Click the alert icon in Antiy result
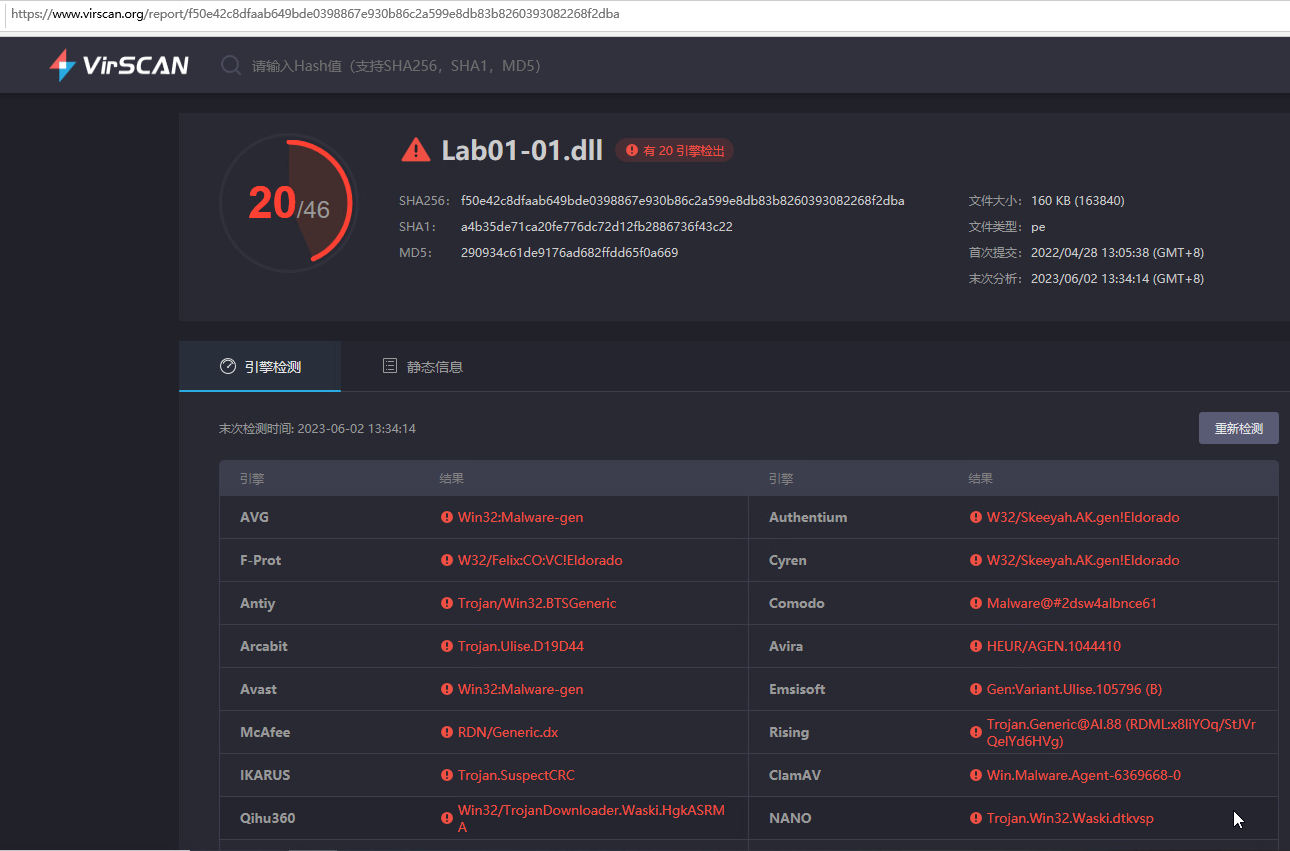Viewport: 1290px width, 851px height. (x=447, y=604)
